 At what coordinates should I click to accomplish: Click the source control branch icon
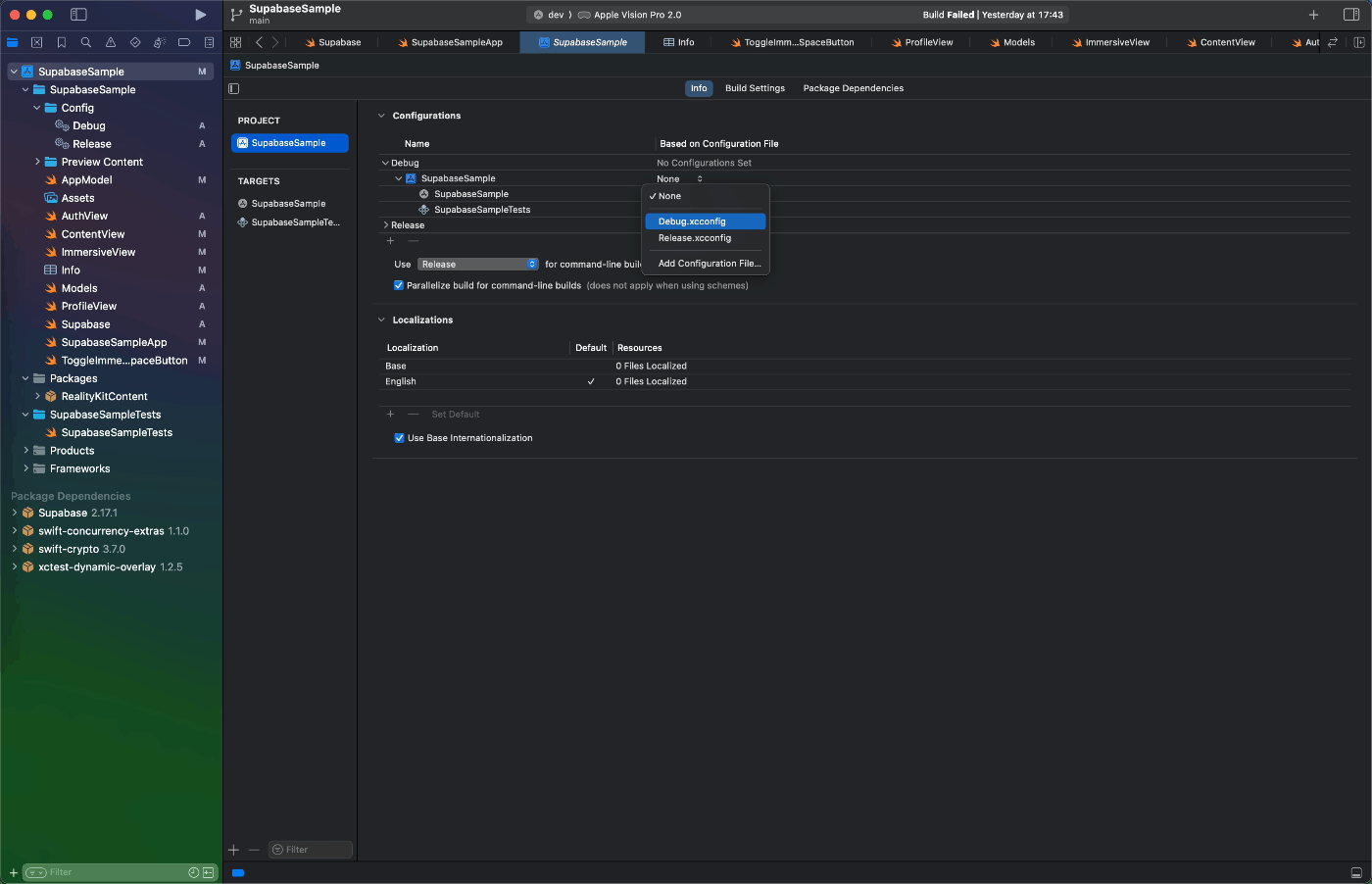pyautogui.click(x=236, y=15)
